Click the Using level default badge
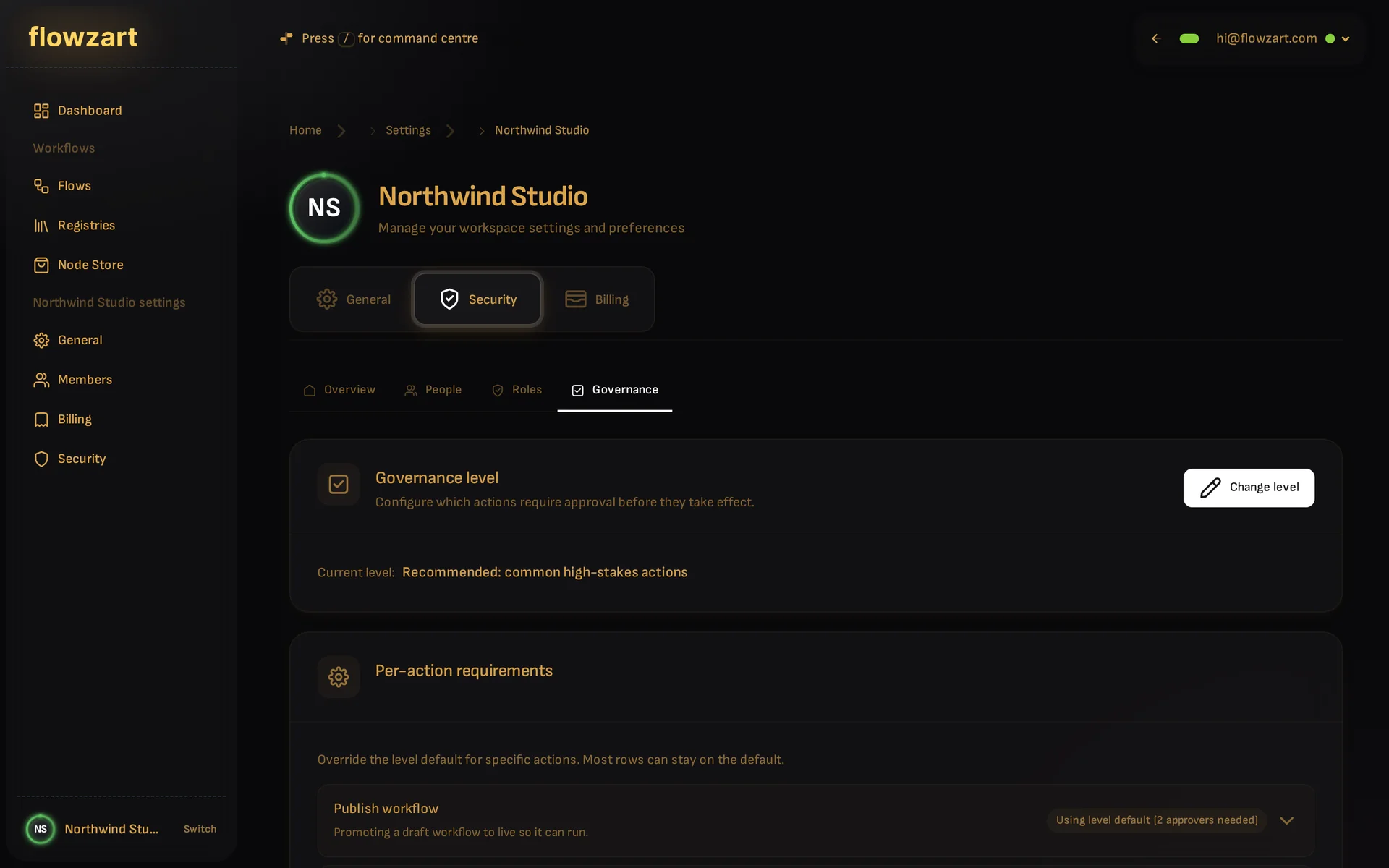The image size is (1389, 868). 1157,820
